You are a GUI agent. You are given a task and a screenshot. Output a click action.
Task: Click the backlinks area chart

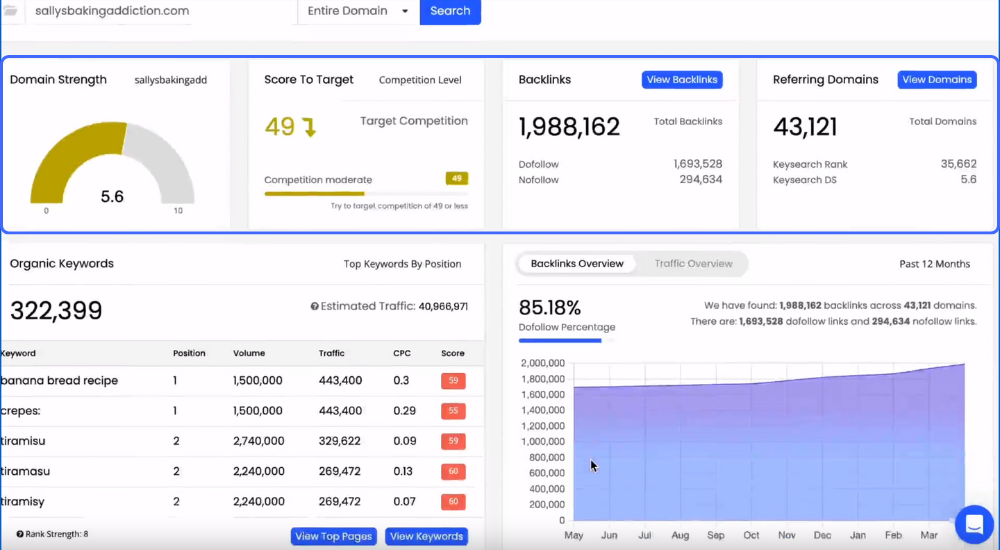click(769, 440)
